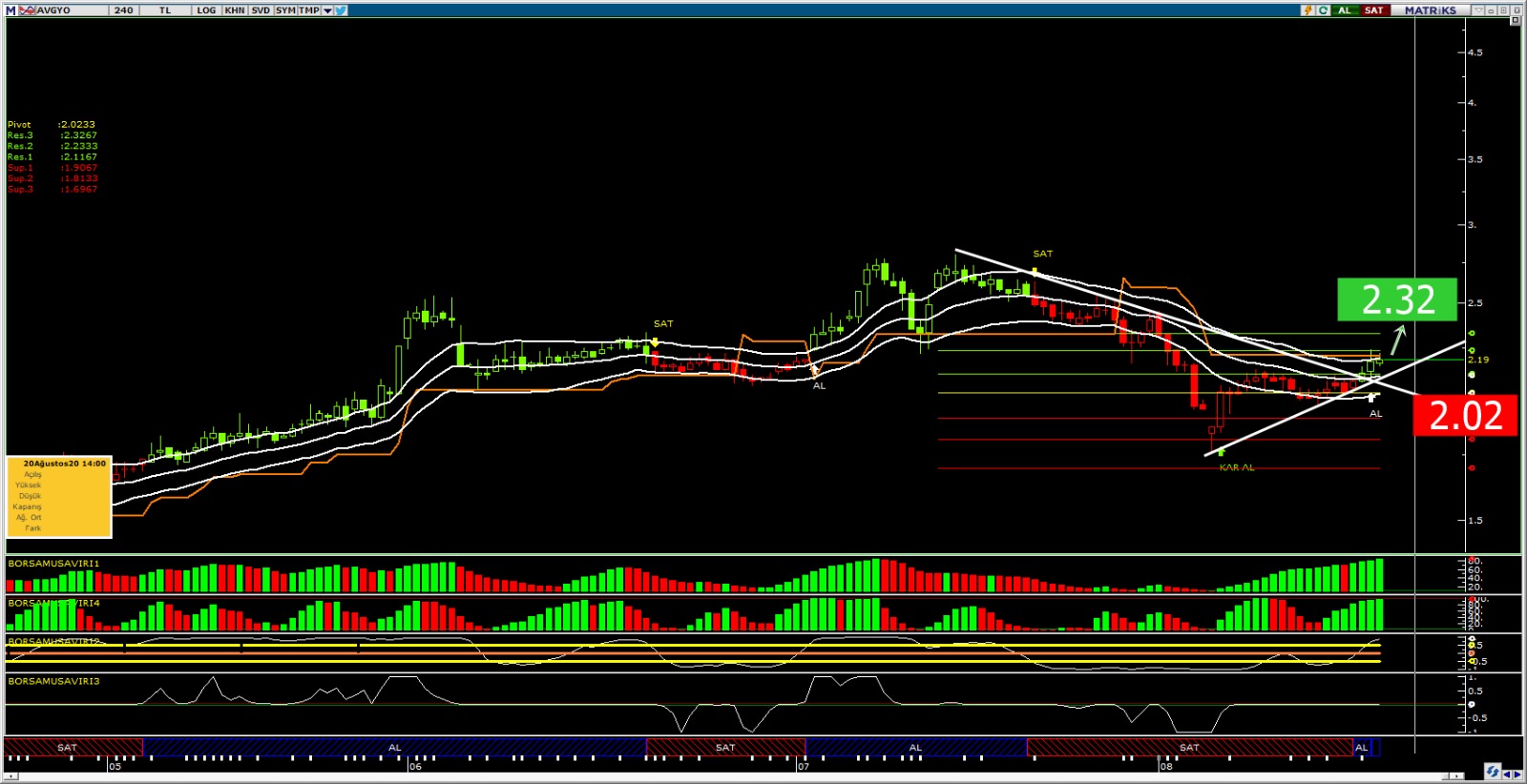Viewport: 1527px width, 784px height.
Task: Click the Matriks M logo icon
Action: point(10,10)
